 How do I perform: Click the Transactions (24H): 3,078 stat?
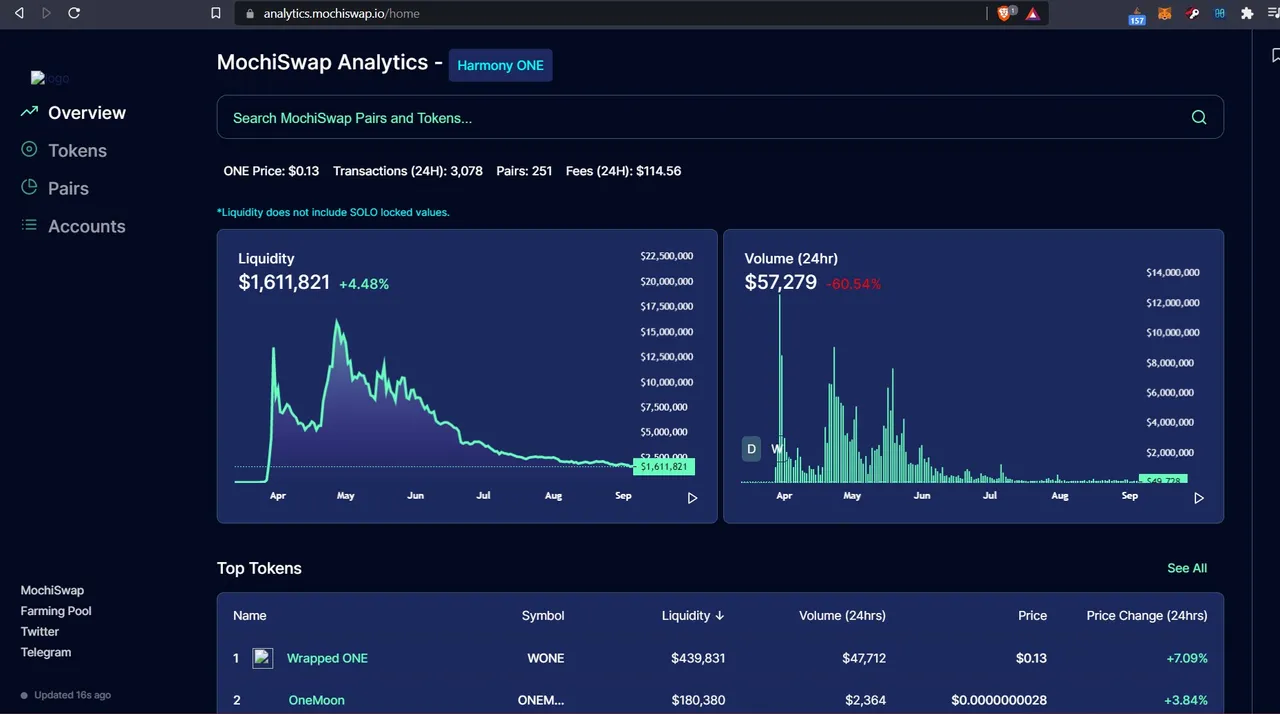click(408, 171)
